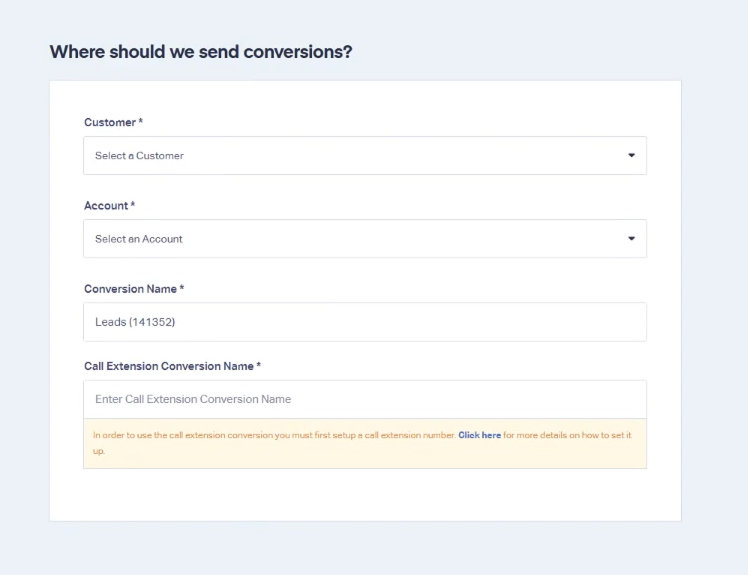Follow the Click here link
Viewport: 748px width, 575px height.
coord(479,435)
